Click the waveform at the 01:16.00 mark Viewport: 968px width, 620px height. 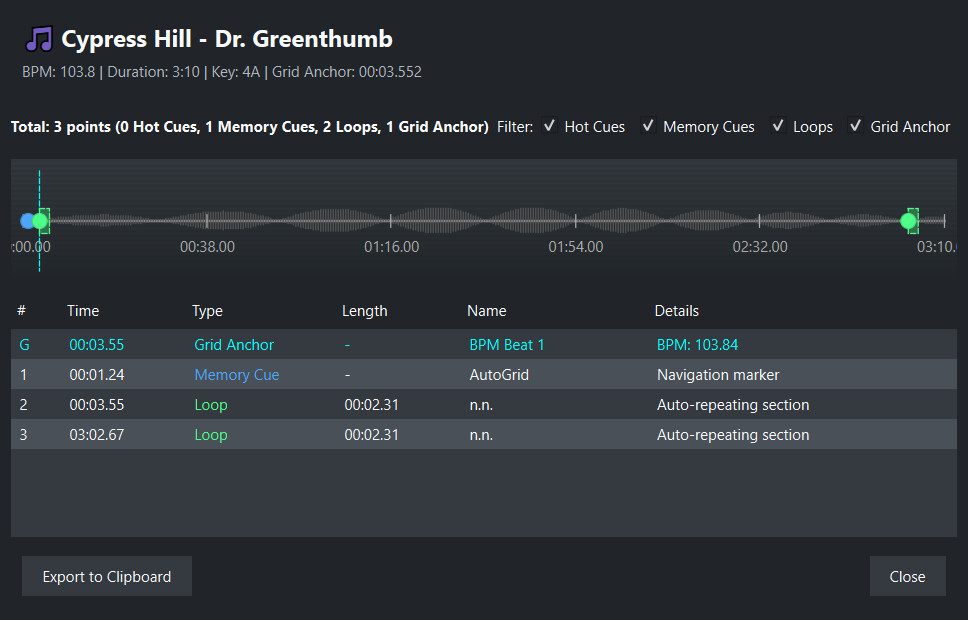click(391, 221)
